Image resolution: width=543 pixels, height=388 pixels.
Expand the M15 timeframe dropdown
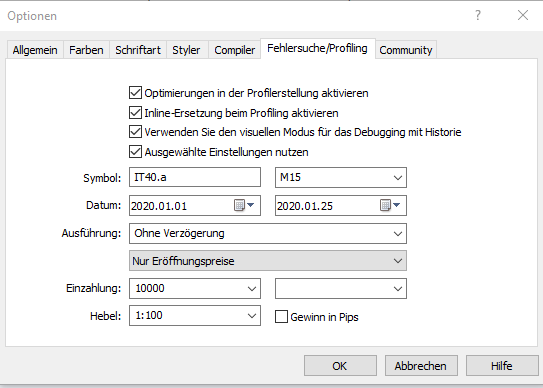point(341,177)
